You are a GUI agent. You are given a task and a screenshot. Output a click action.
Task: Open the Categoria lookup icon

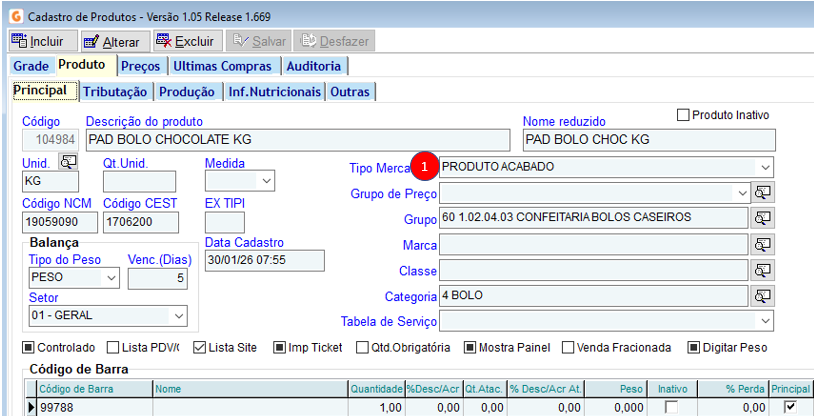click(x=763, y=296)
